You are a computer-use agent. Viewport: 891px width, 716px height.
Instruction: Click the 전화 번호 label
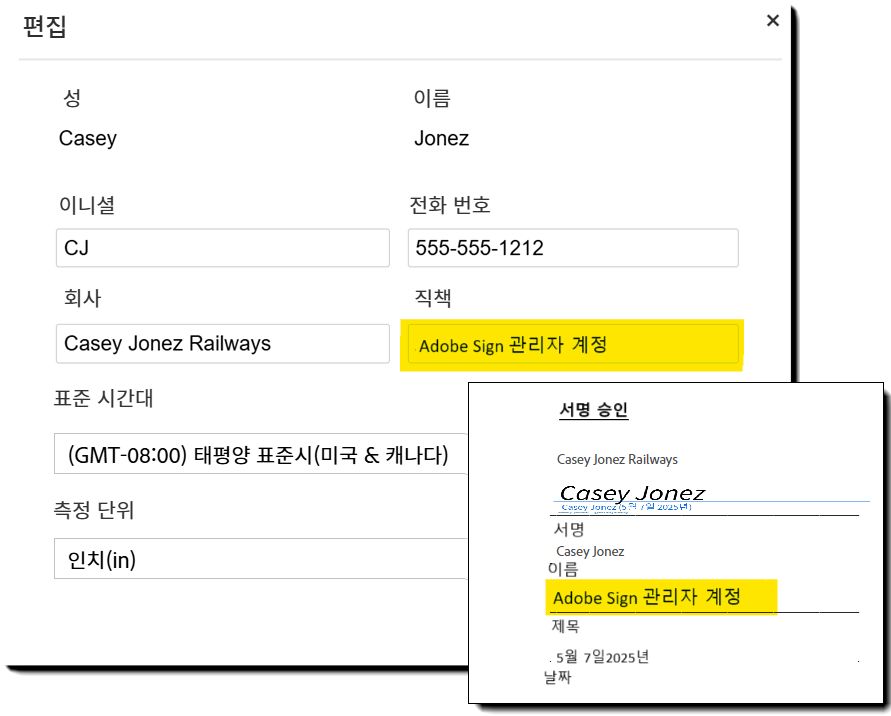point(450,205)
